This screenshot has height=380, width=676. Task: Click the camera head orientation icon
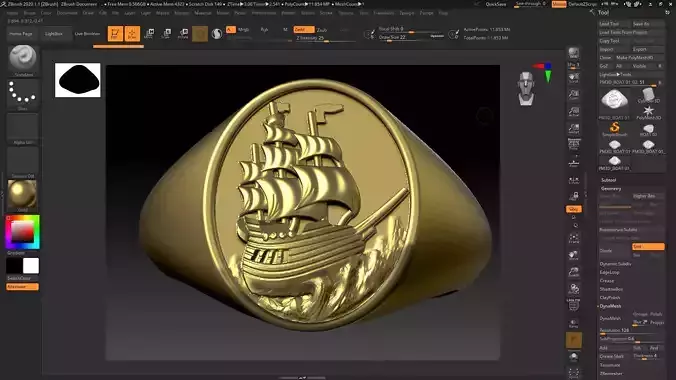pos(526,88)
